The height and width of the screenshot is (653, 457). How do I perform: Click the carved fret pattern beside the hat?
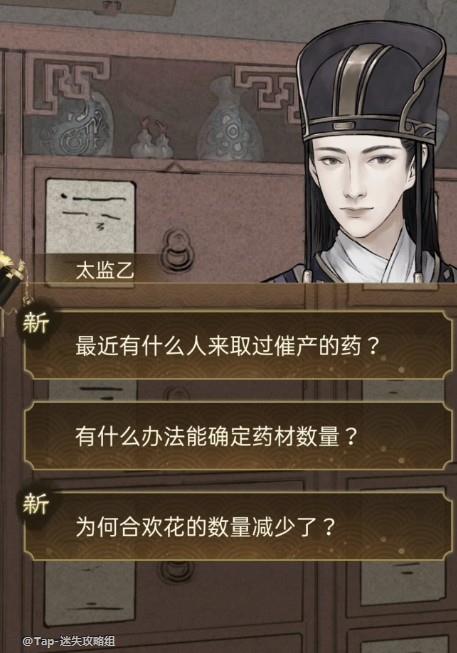tap(267, 90)
